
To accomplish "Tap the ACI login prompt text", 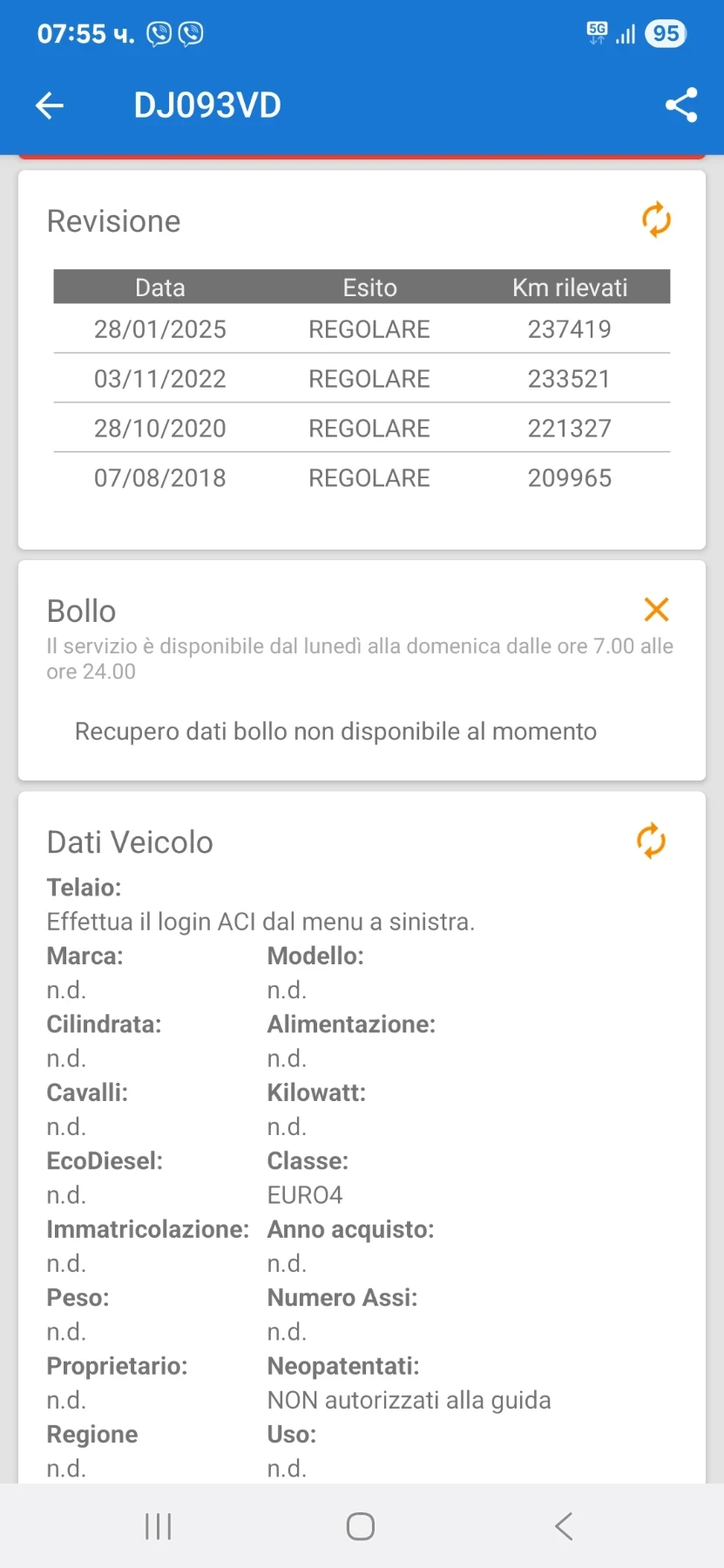I will click(x=261, y=922).
